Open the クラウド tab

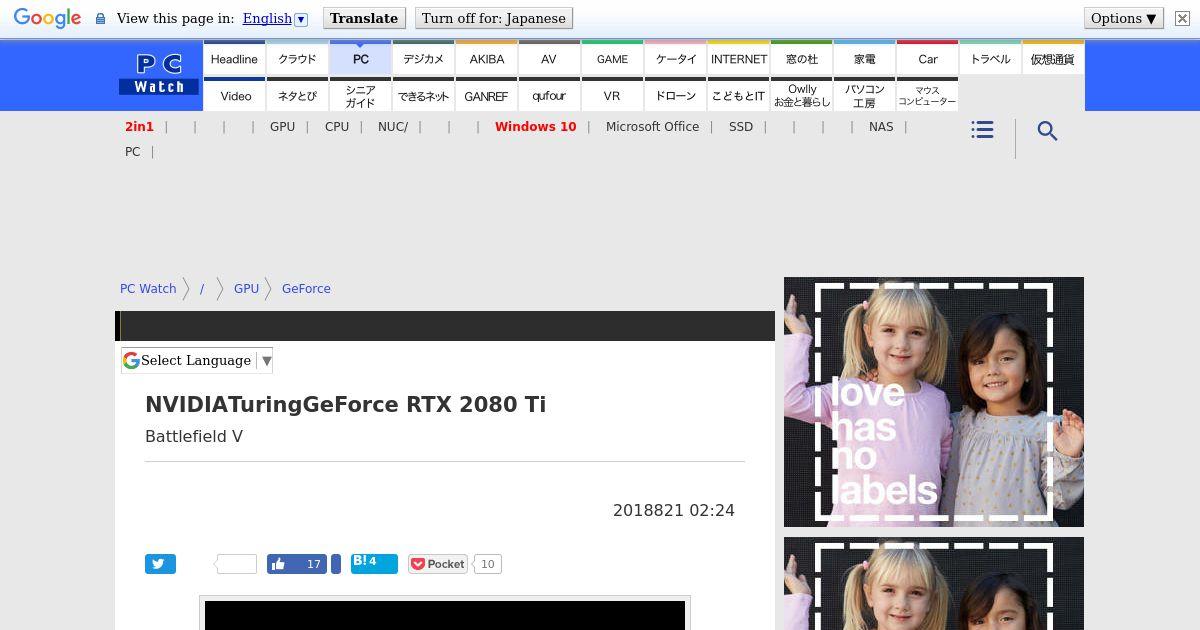pyautogui.click(x=297, y=58)
